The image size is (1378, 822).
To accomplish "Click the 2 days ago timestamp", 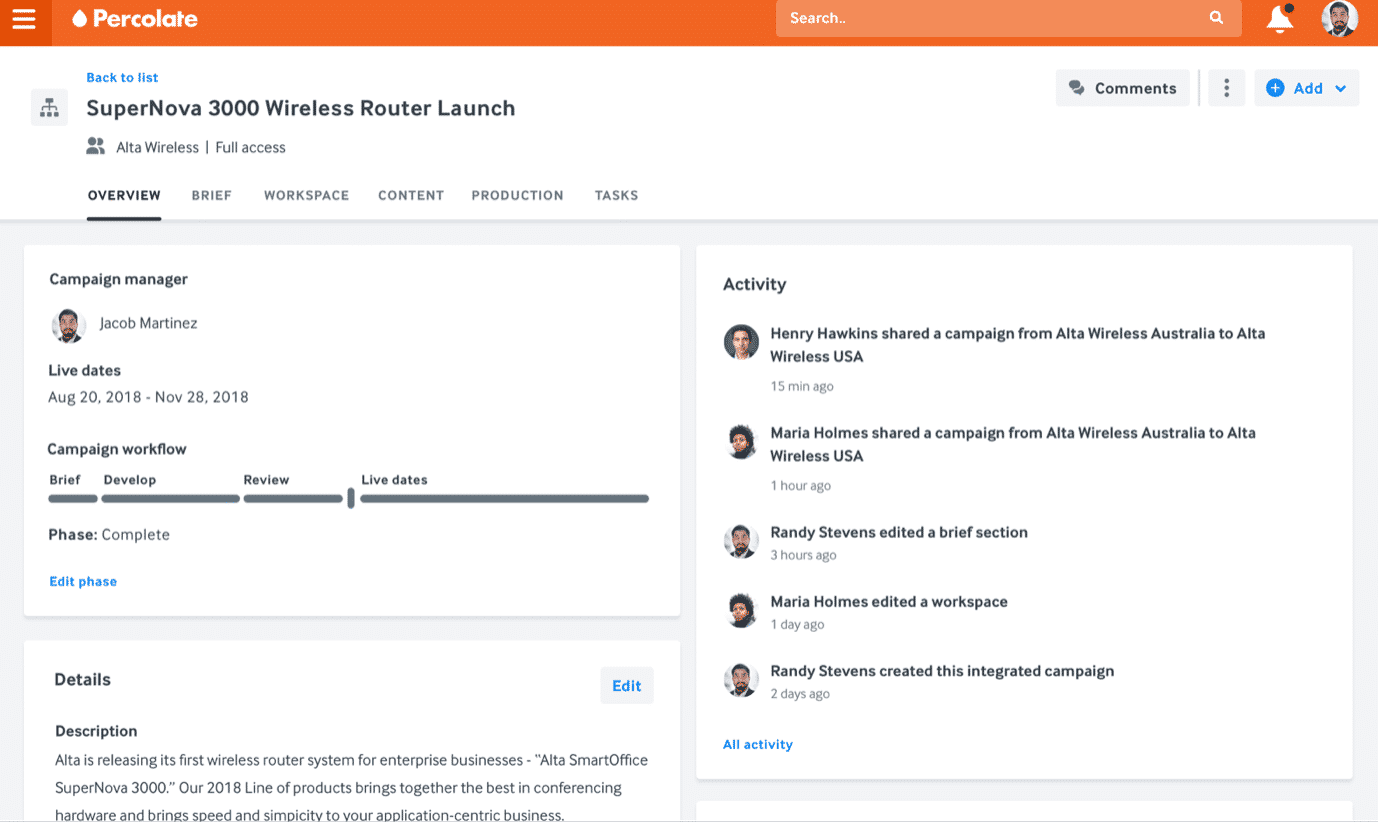I will click(x=800, y=694).
